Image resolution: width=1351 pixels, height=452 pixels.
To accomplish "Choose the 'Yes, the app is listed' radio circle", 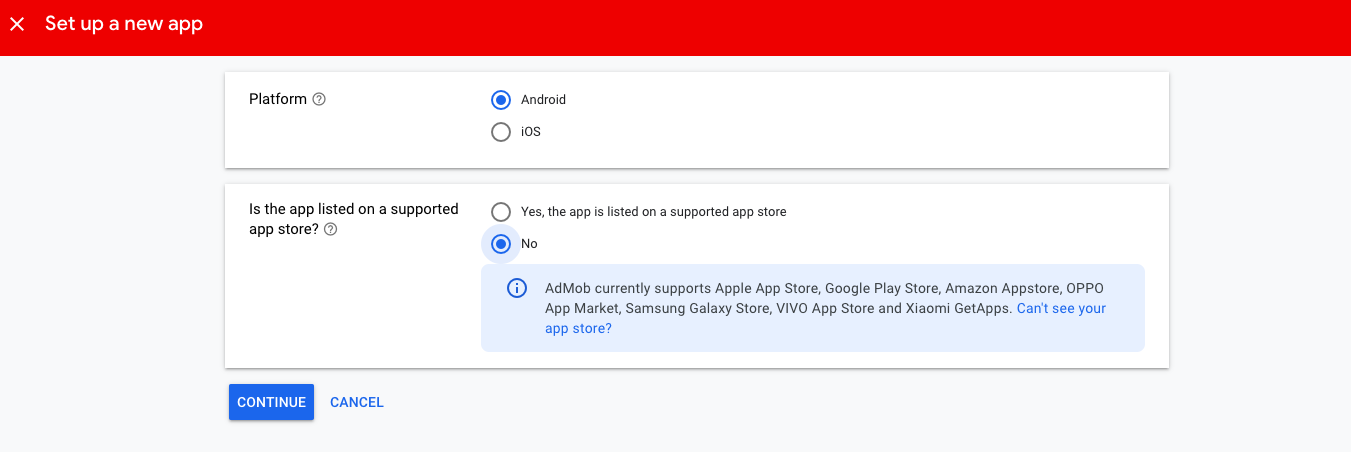I will tap(501, 212).
